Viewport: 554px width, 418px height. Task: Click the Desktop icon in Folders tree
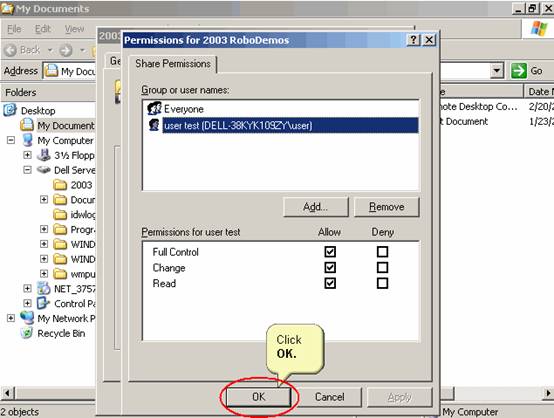(10, 110)
